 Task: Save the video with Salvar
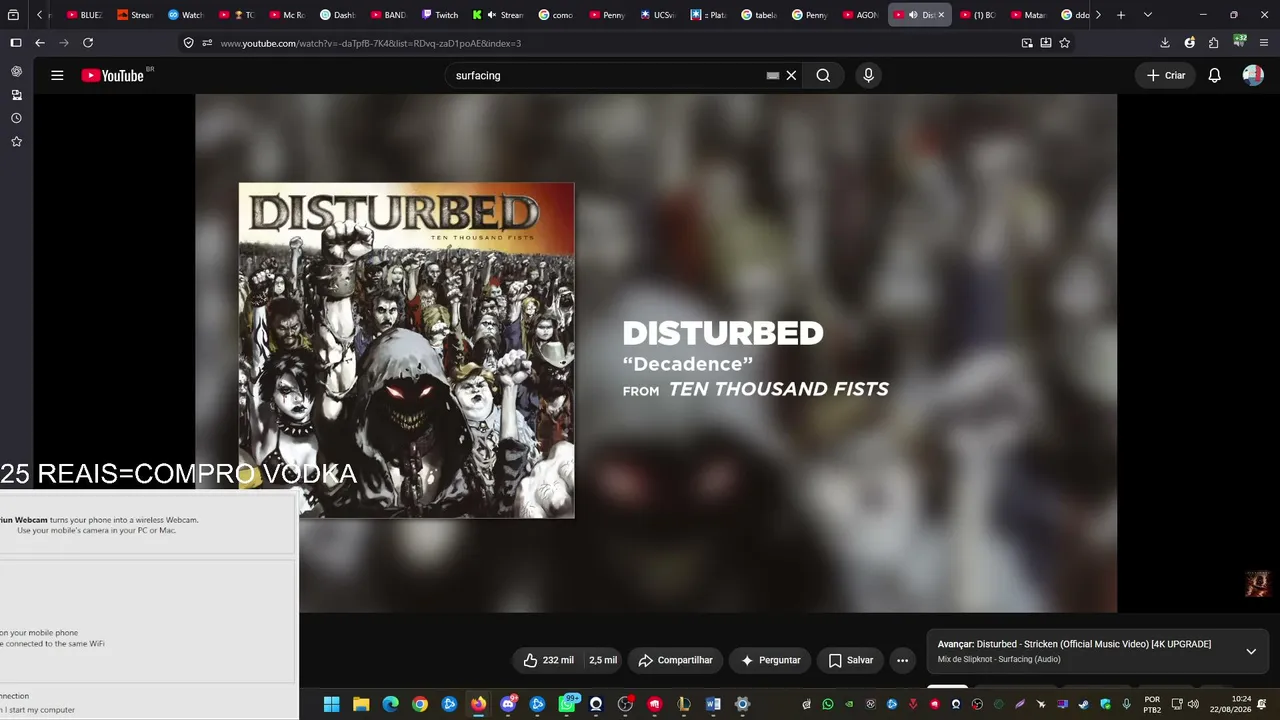coord(850,660)
